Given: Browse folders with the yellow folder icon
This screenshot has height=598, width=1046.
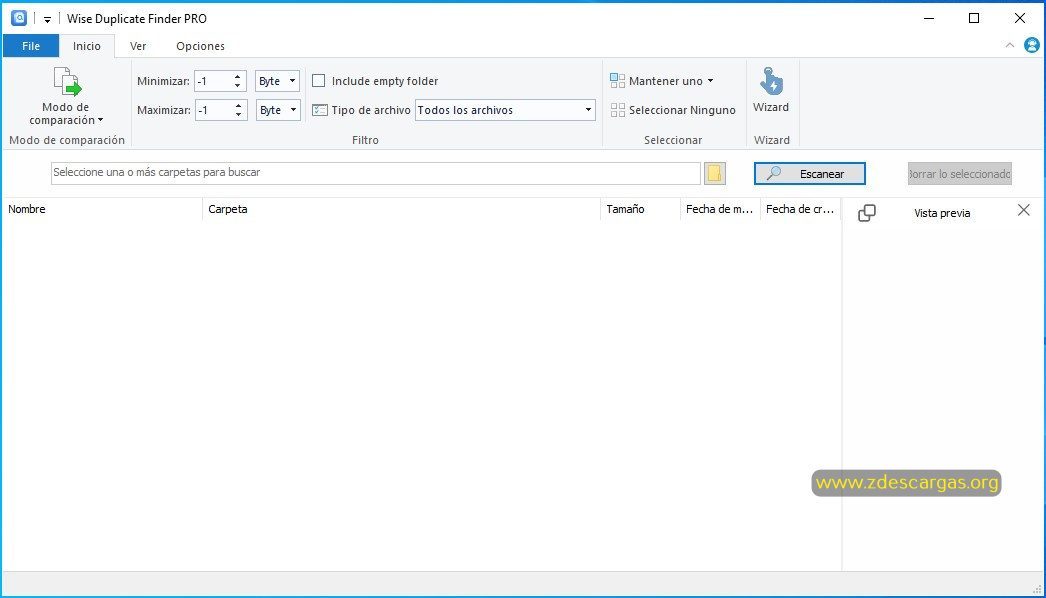Looking at the screenshot, I should click(714, 174).
